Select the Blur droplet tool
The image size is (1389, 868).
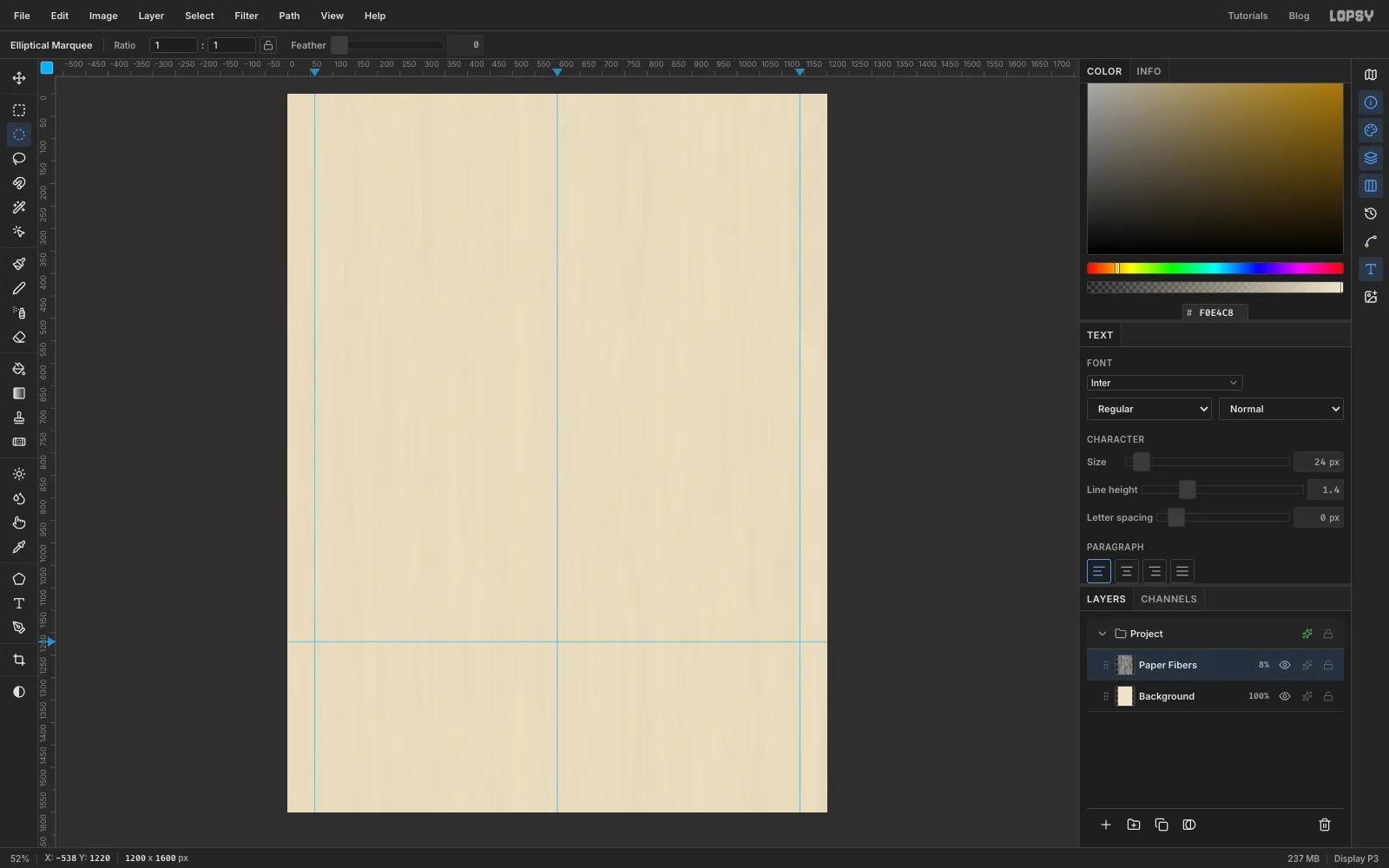pos(19,498)
